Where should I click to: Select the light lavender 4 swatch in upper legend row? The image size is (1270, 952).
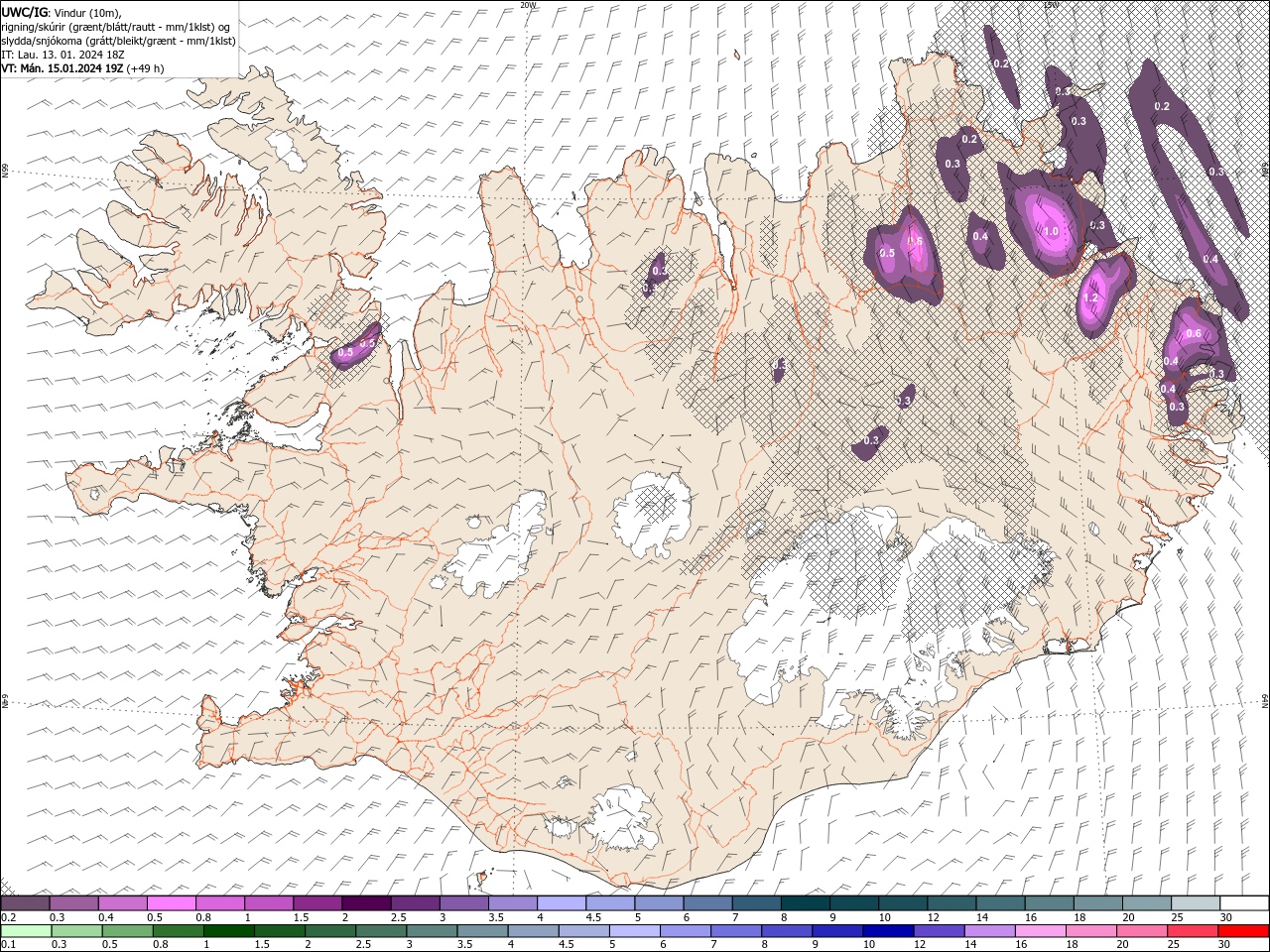click(x=562, y=902)
